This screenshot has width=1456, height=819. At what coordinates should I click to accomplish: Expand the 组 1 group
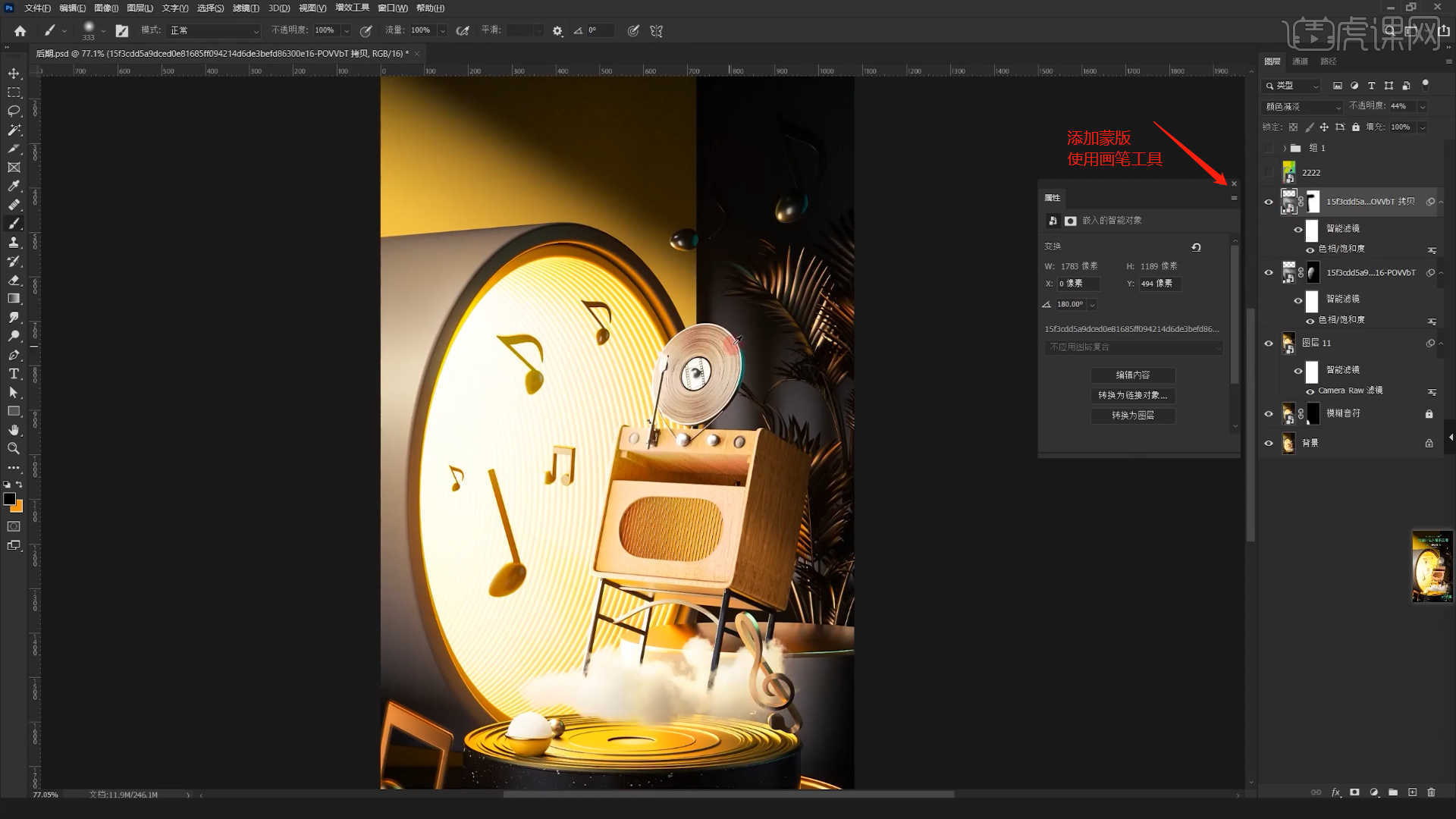(1285, 148)
